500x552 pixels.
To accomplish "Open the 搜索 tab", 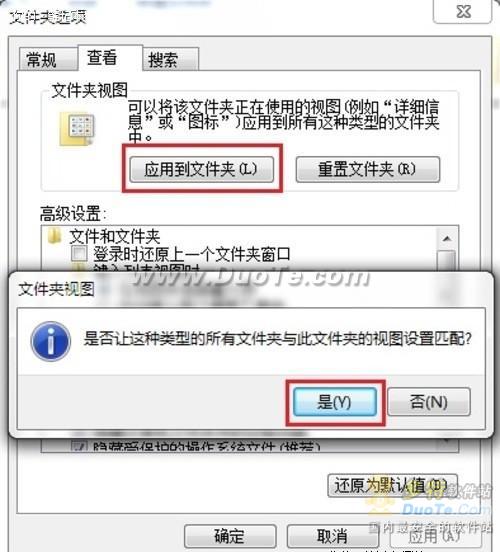I will coord(163,59).
